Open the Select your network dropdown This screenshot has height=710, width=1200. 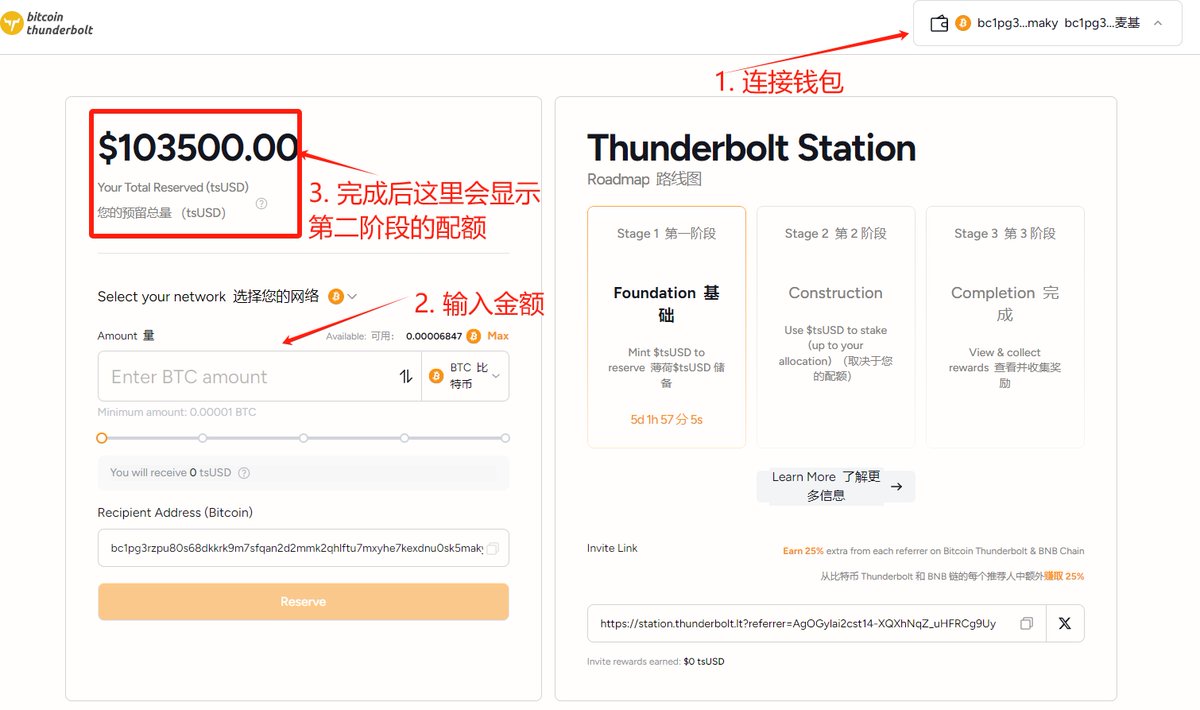[x=342, y=296]
